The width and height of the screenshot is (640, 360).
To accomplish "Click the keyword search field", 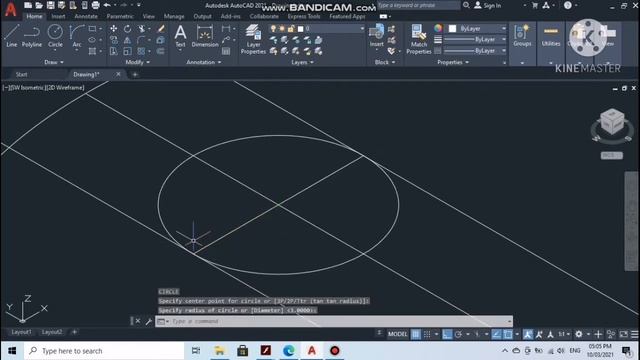I will 419,5.
